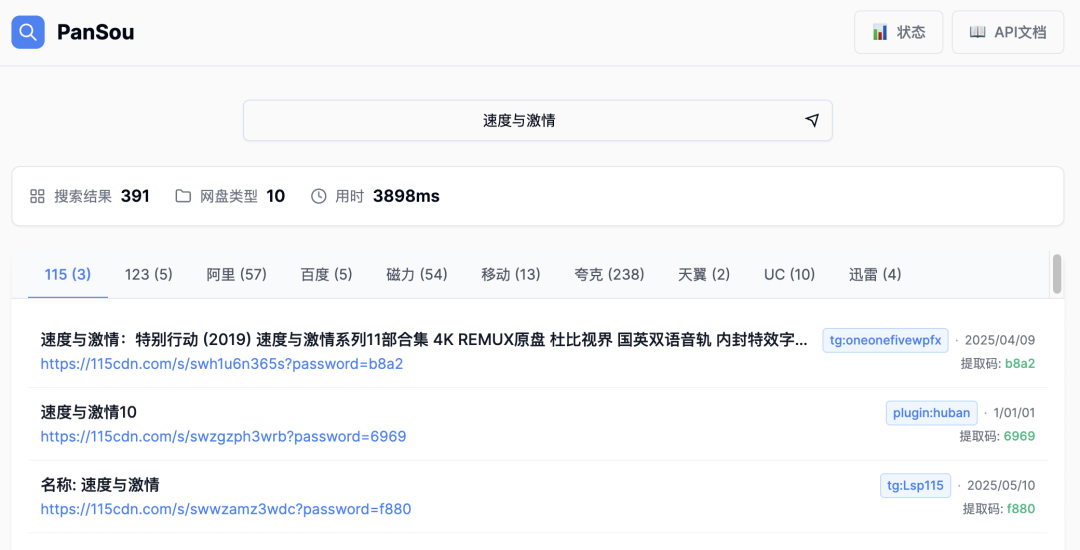Open the API文档 button

point(1007,32)
